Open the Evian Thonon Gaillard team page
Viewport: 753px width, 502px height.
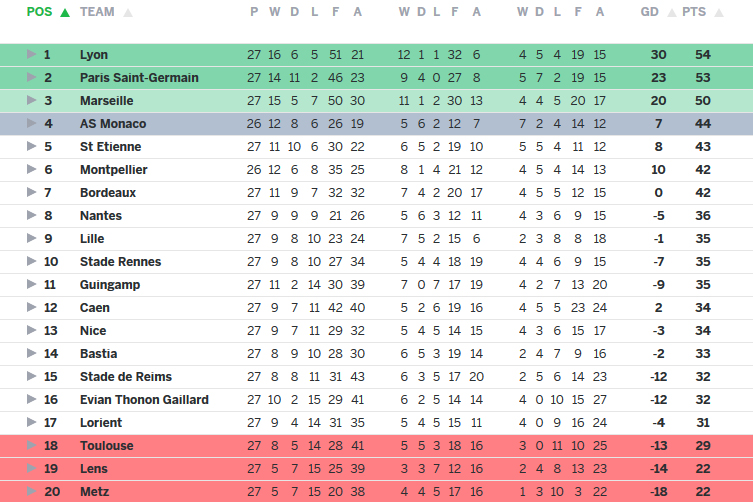tap(144, 400)
